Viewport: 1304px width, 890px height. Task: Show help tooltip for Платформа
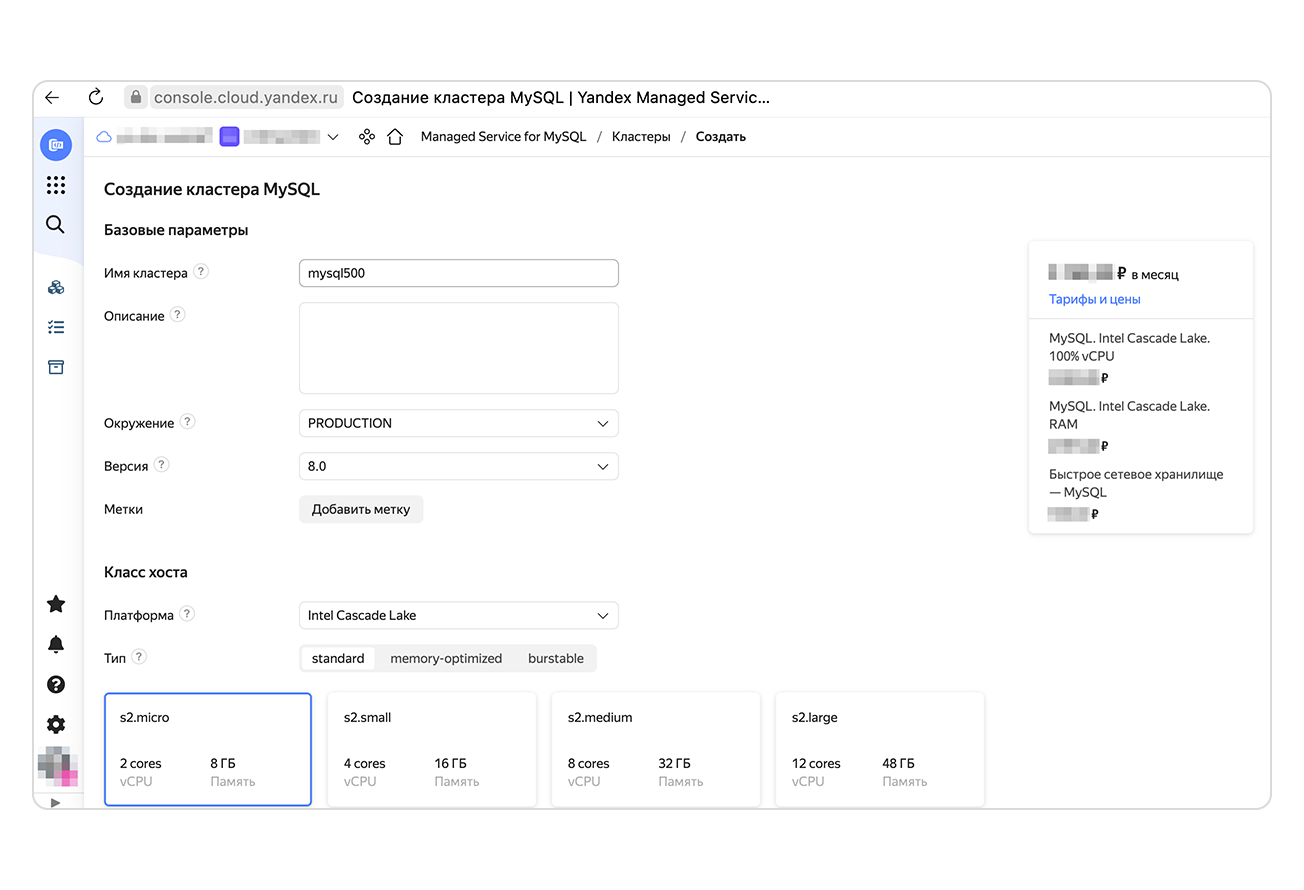pyautogui.click(x=187, y=615)
